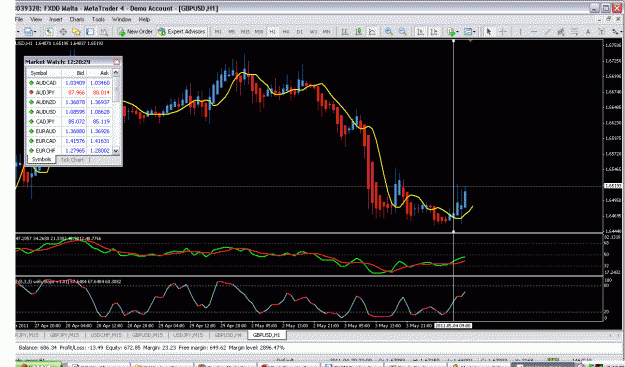Select the bar chart icon
The width and height of the screenshot is (625, 367).
coord(344,31)
